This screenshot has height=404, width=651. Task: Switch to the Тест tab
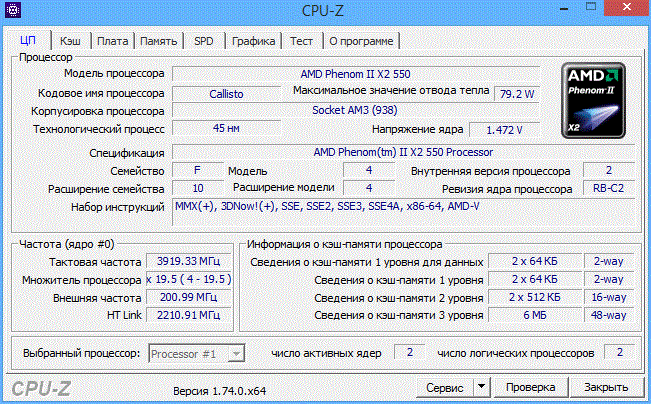(301, 41)
